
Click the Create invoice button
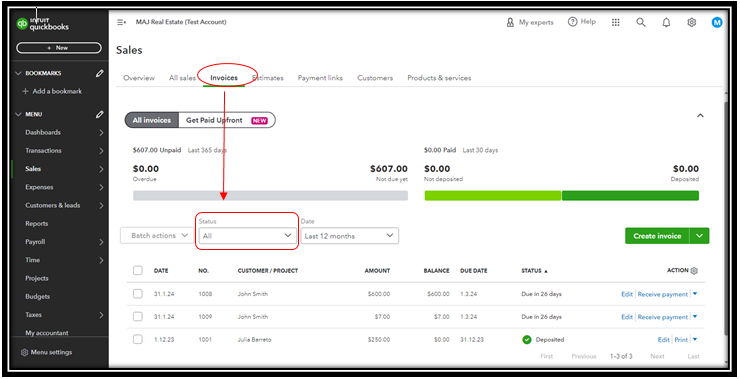[x=657, y=236]
